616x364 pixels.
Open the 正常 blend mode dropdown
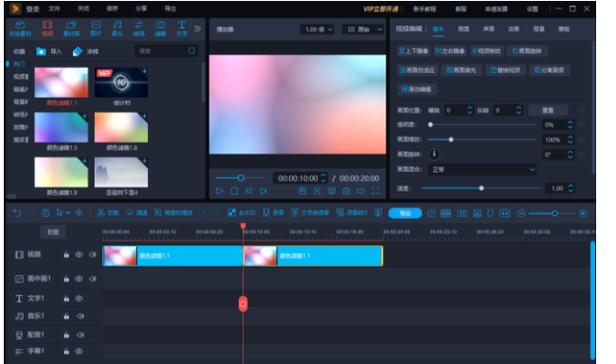pos(483,170)
